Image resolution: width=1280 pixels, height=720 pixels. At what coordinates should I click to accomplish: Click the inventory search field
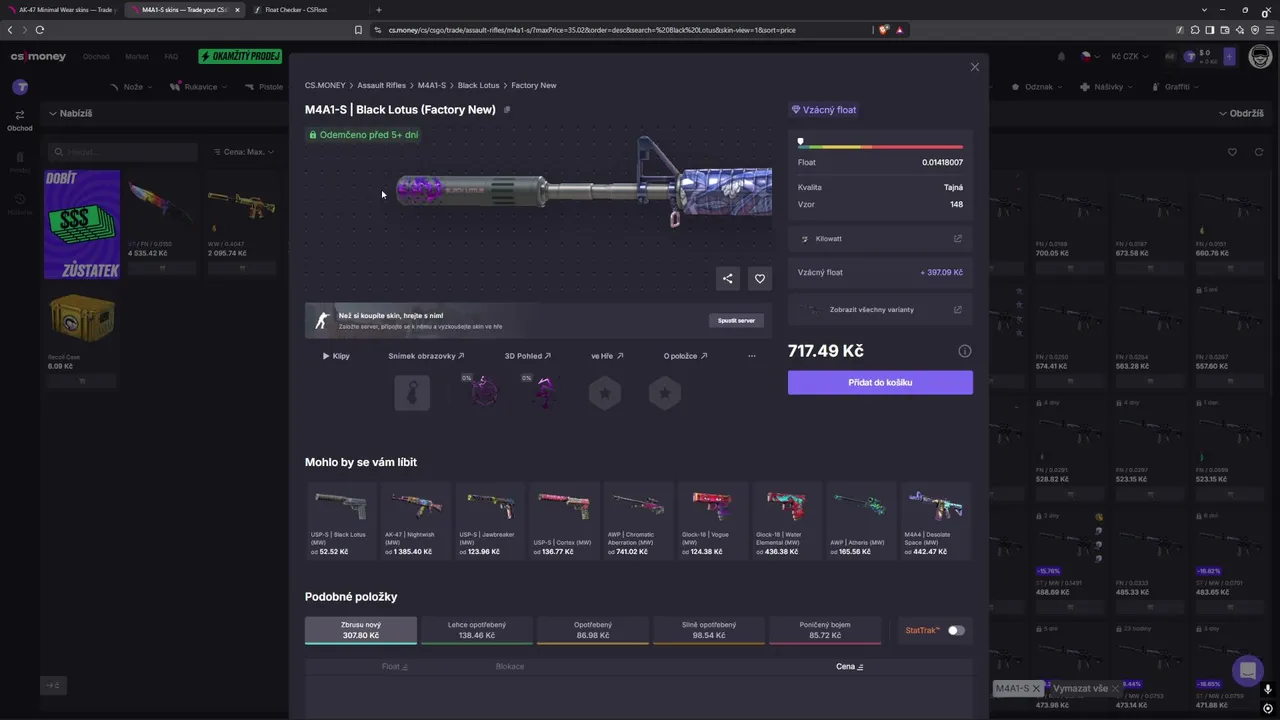124,152
